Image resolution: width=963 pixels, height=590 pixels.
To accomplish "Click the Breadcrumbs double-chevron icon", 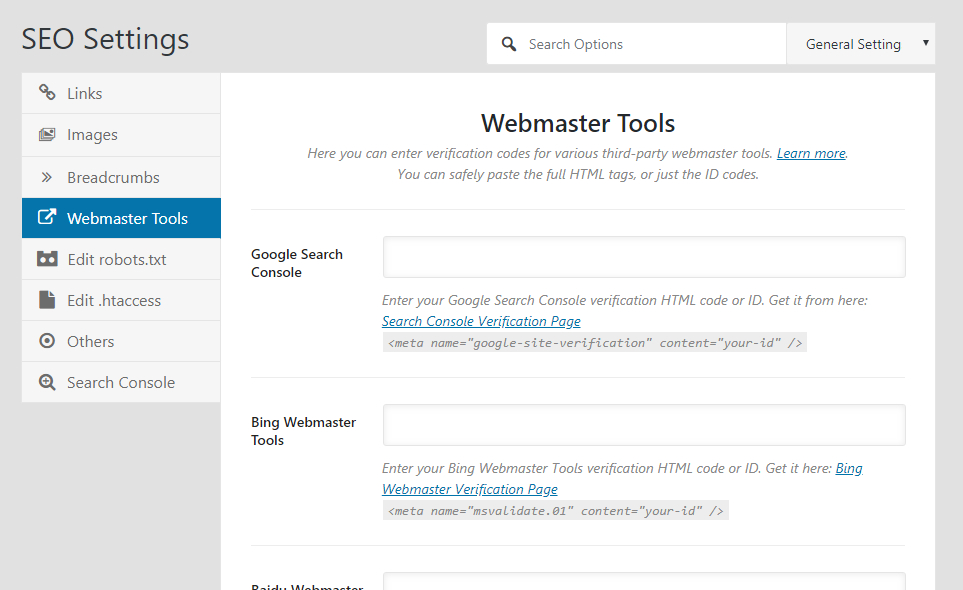I will [x=47, y=177].
